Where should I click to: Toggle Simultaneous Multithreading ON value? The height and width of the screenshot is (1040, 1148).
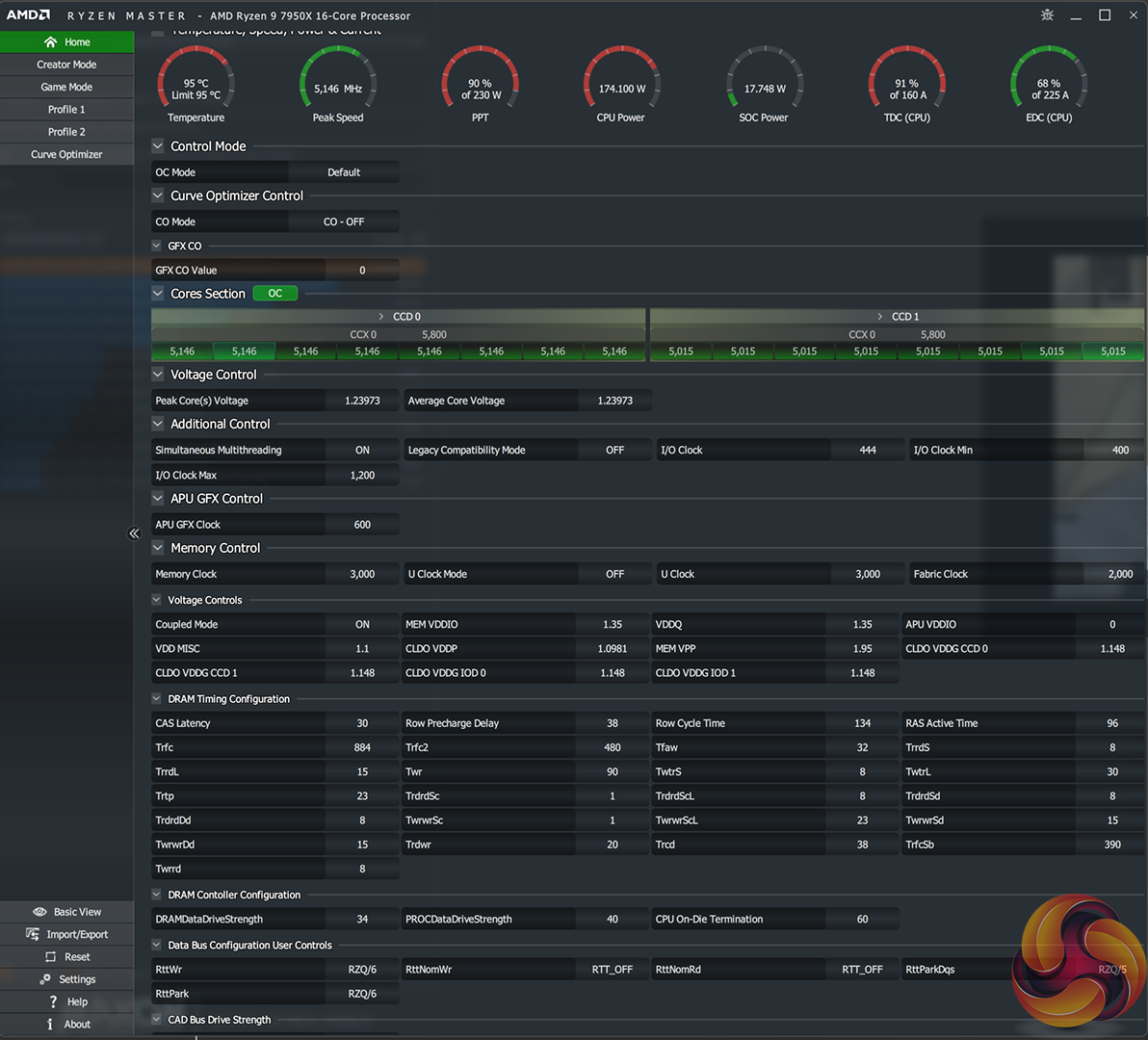362,451
